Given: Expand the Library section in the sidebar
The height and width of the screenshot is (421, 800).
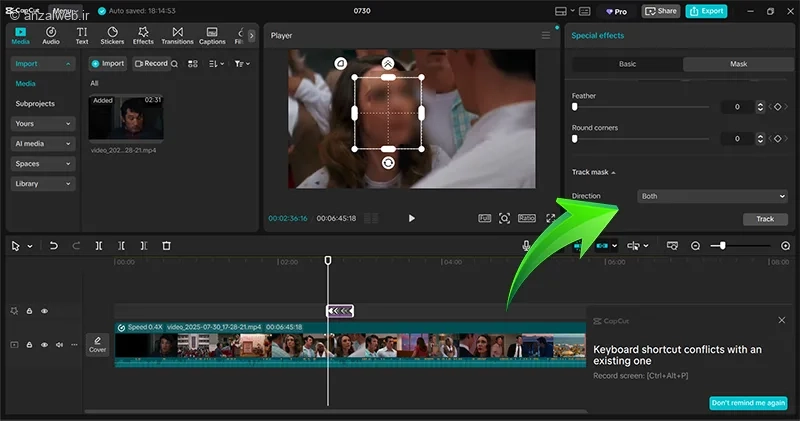Looking at the screenshot, I should 42,184.
